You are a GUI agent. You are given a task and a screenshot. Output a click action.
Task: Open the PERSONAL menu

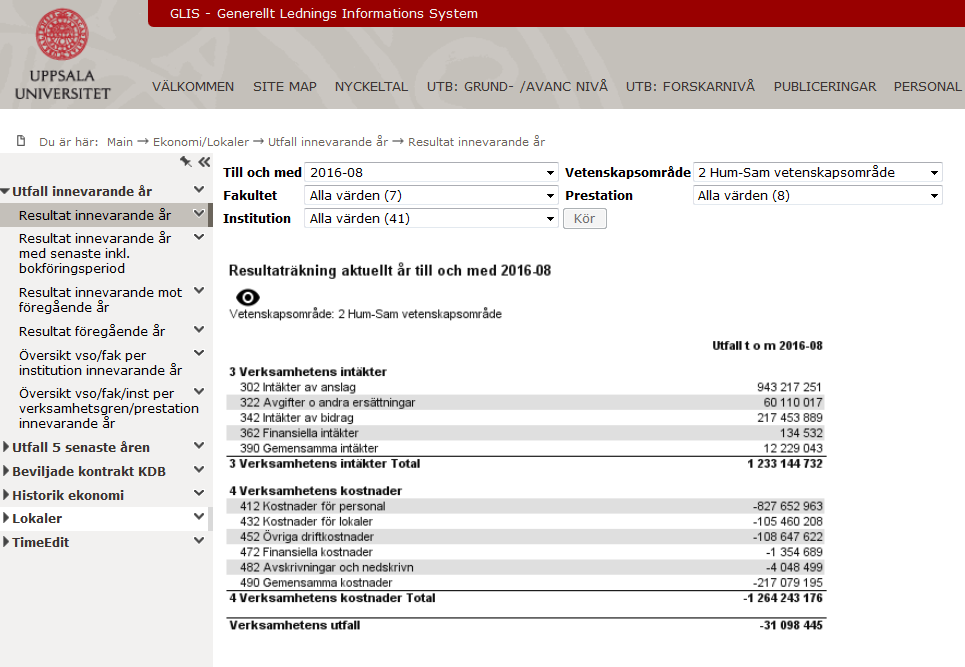927,87
